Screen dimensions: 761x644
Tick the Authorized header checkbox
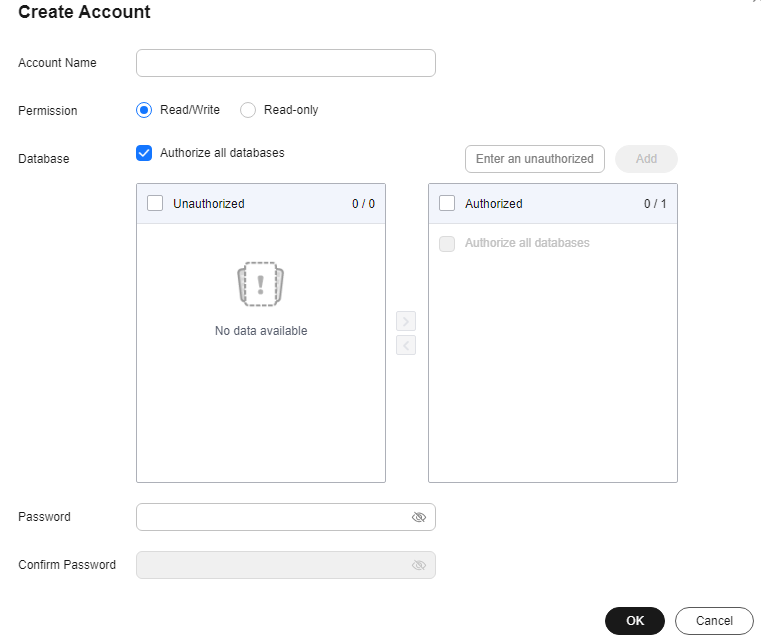pos(447,203)
